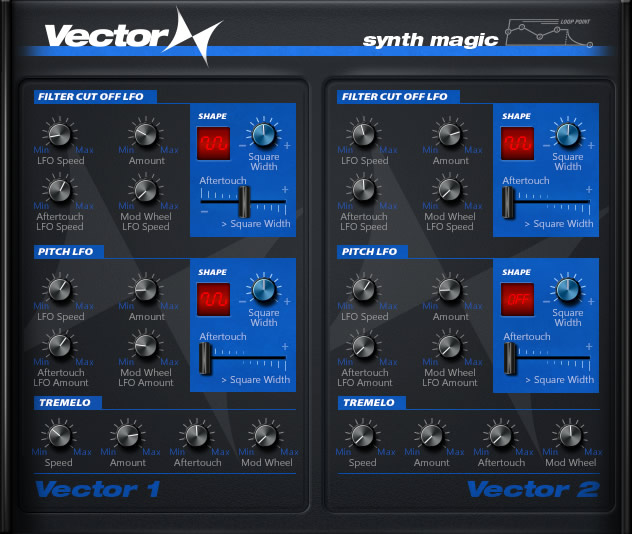Click Vector 1 Pitch Mod Wheel LFO Amount knob
Screen dimensions: 632x534
pos(146,346)
